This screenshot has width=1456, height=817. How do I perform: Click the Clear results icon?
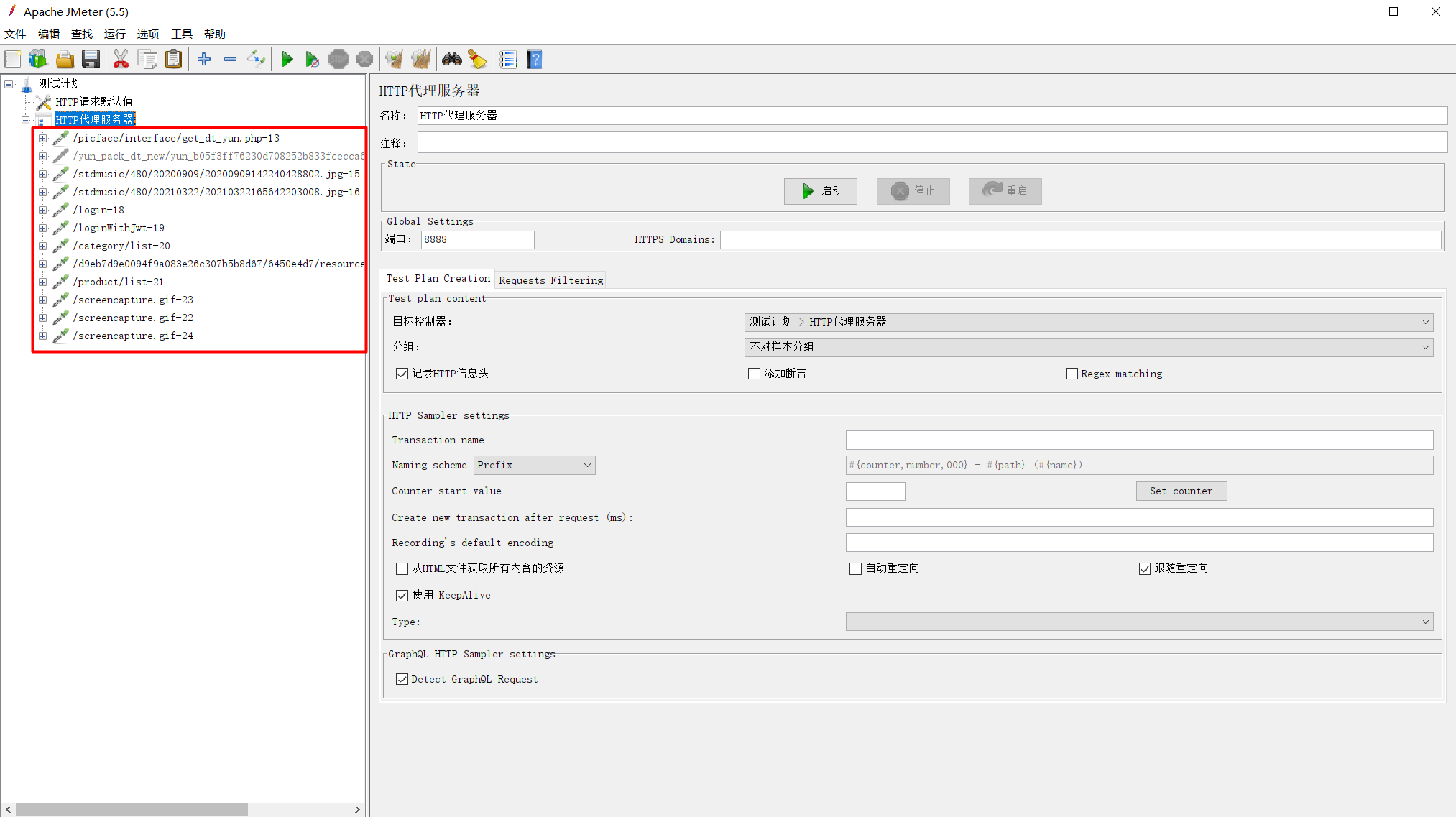click(x=394, y=60)
